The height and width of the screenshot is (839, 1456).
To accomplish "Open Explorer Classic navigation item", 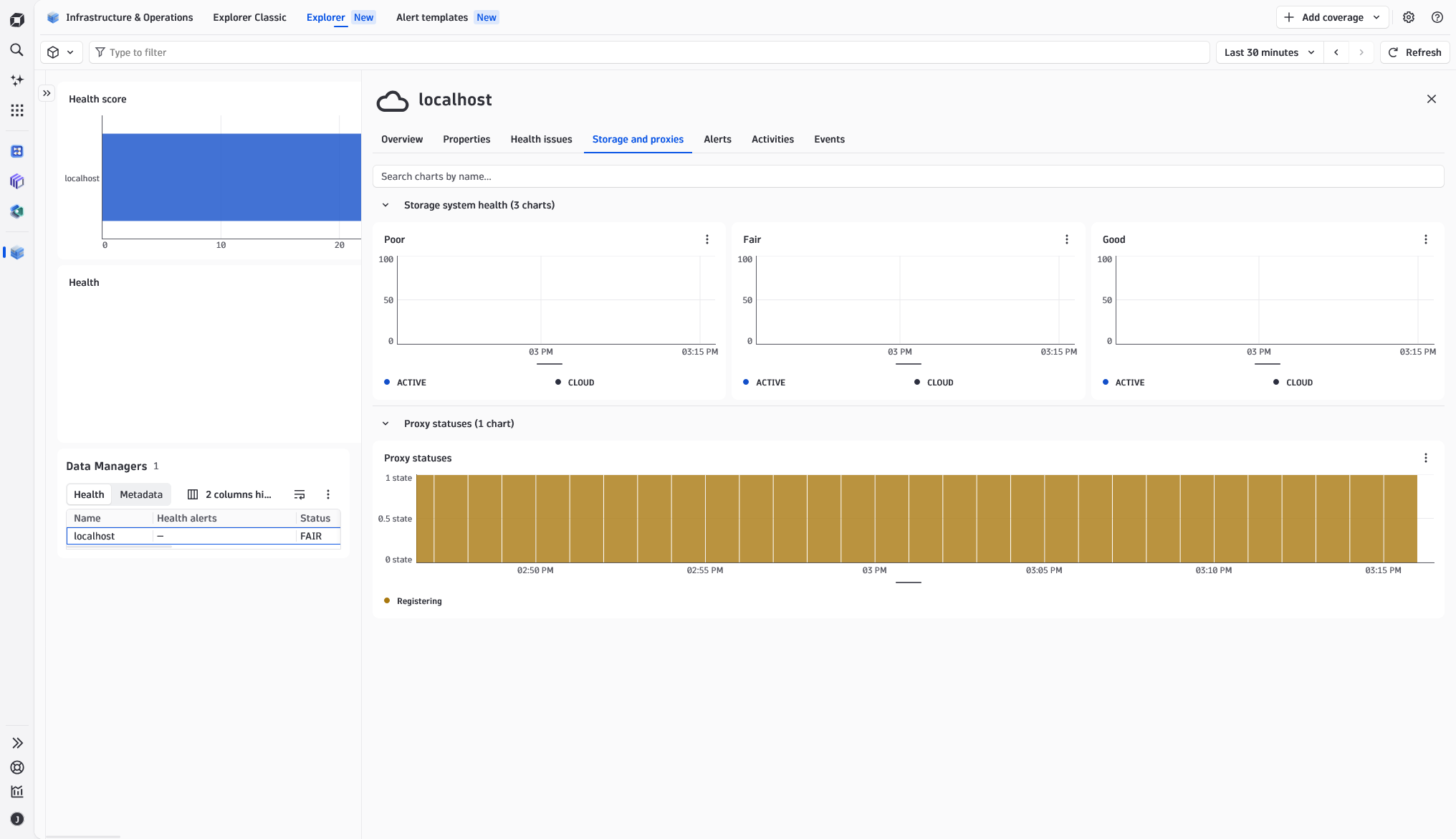I will (249, 17).
